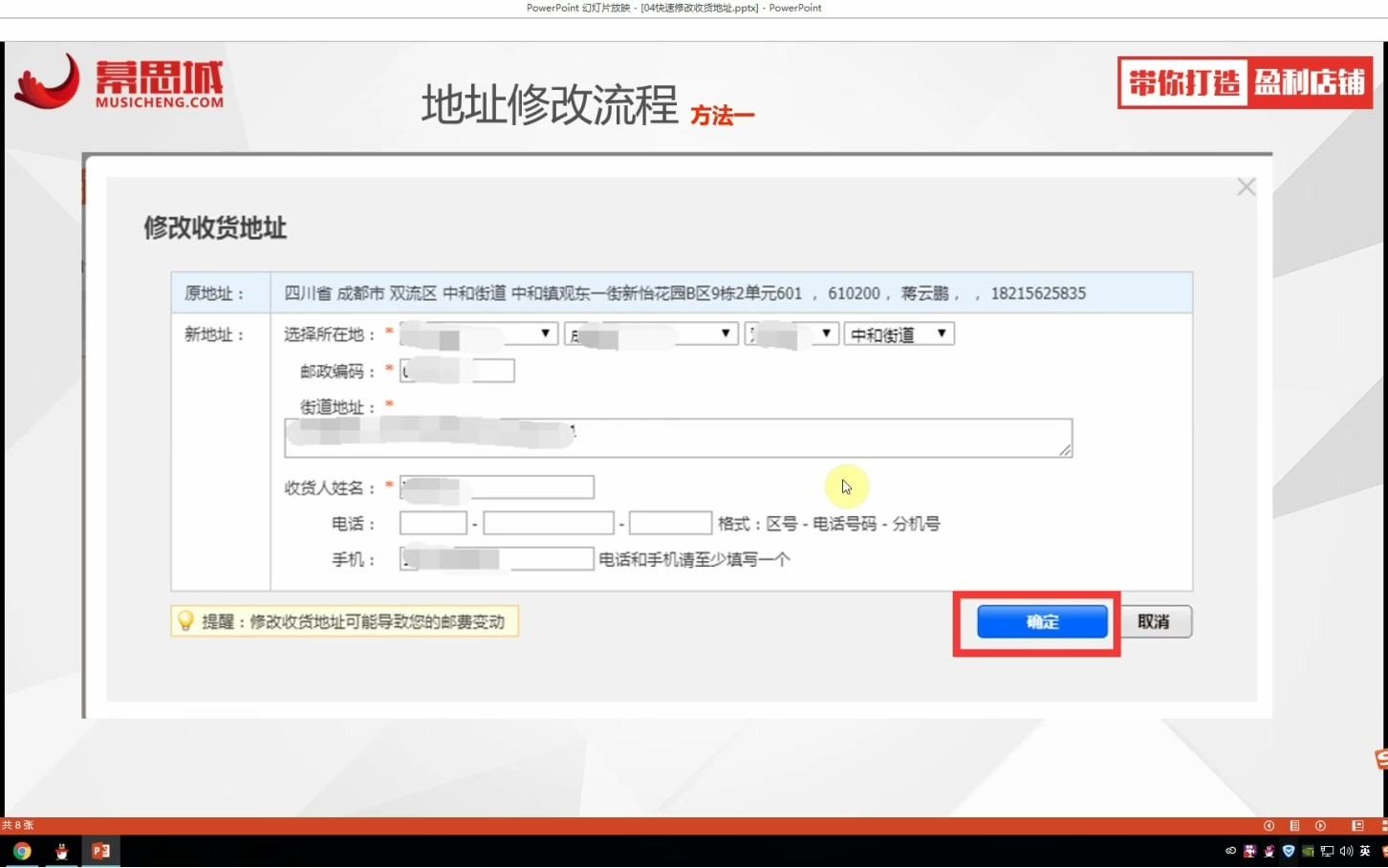The width and height of the screenshot is (1388, 868).
Task: Click the 电话 area code field
Action: 433,523
